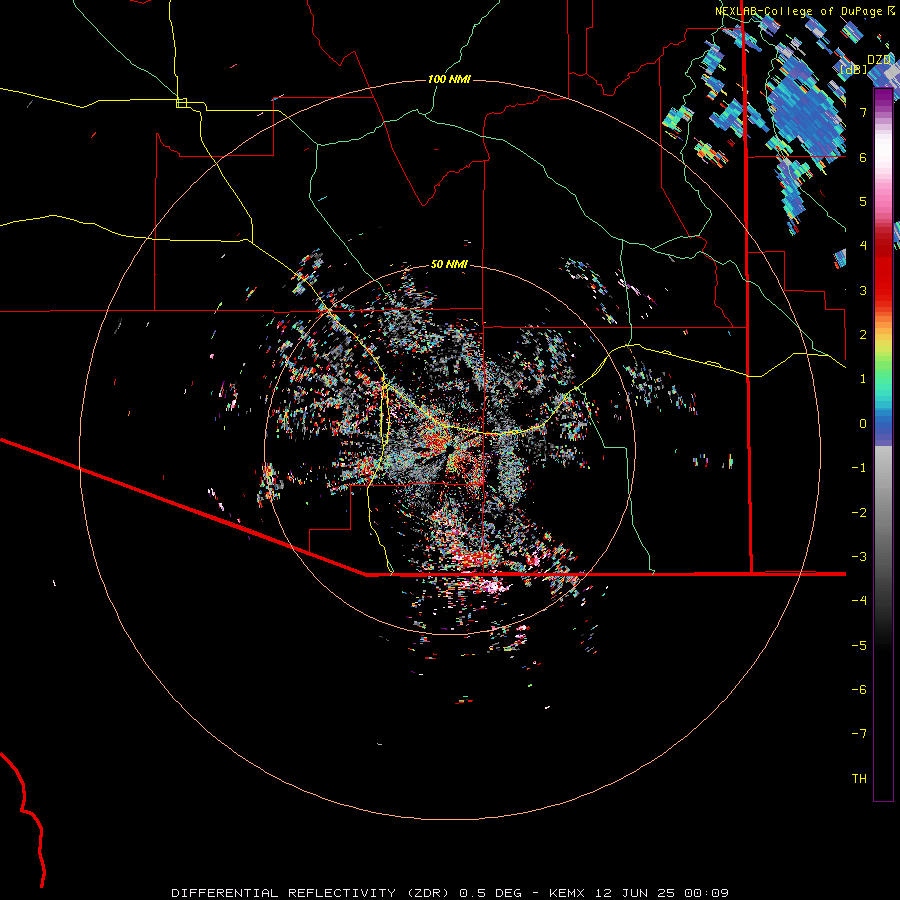Click the [dB] unit label
This screenshot has width=900, height=900.
coord(854,69)
